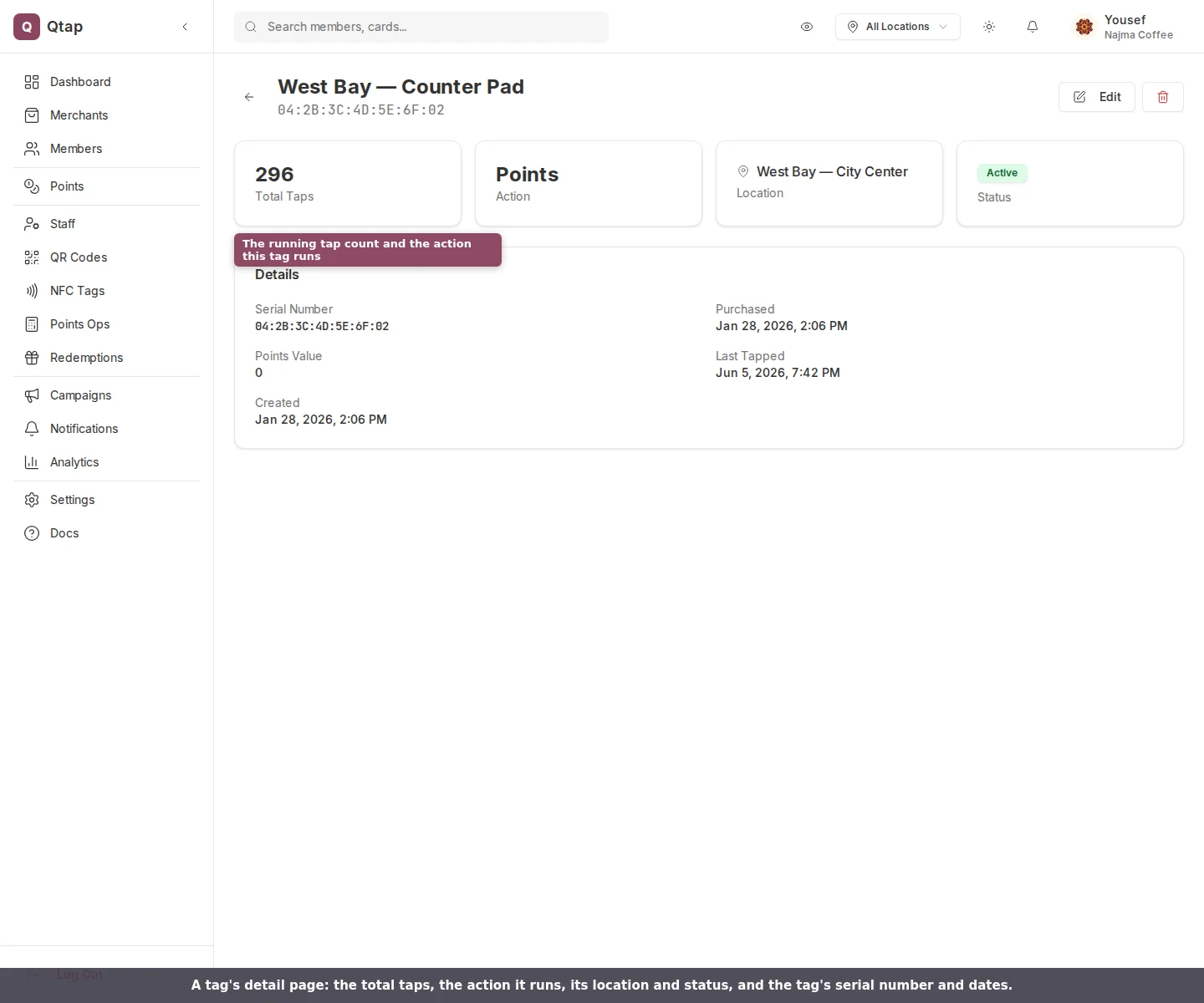Viewport: 1204px width, 1003px height.
Task: Click the serial number under the page title
Action: coord(361,109)
